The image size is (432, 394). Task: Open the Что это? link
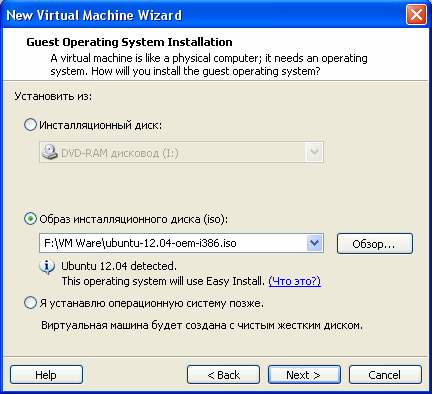pos(294,281)
